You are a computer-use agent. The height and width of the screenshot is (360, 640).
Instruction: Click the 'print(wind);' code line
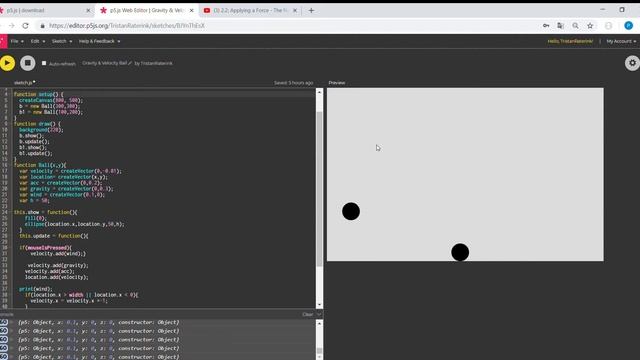pyautogui.click(x=36, y=289)
